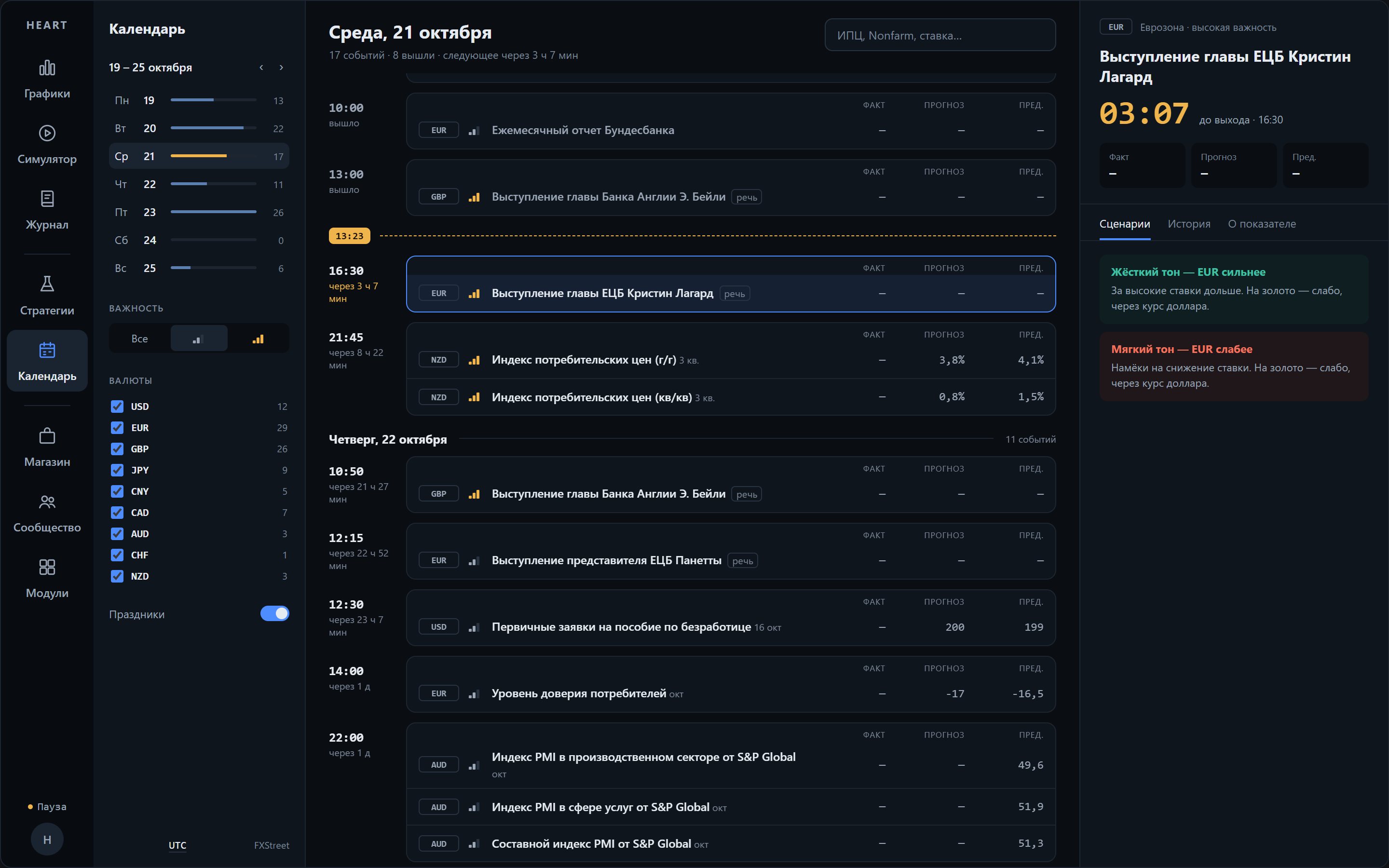Open the Модули grid icon
This screenshot has height=868, width=1389.
click(47, 567)
